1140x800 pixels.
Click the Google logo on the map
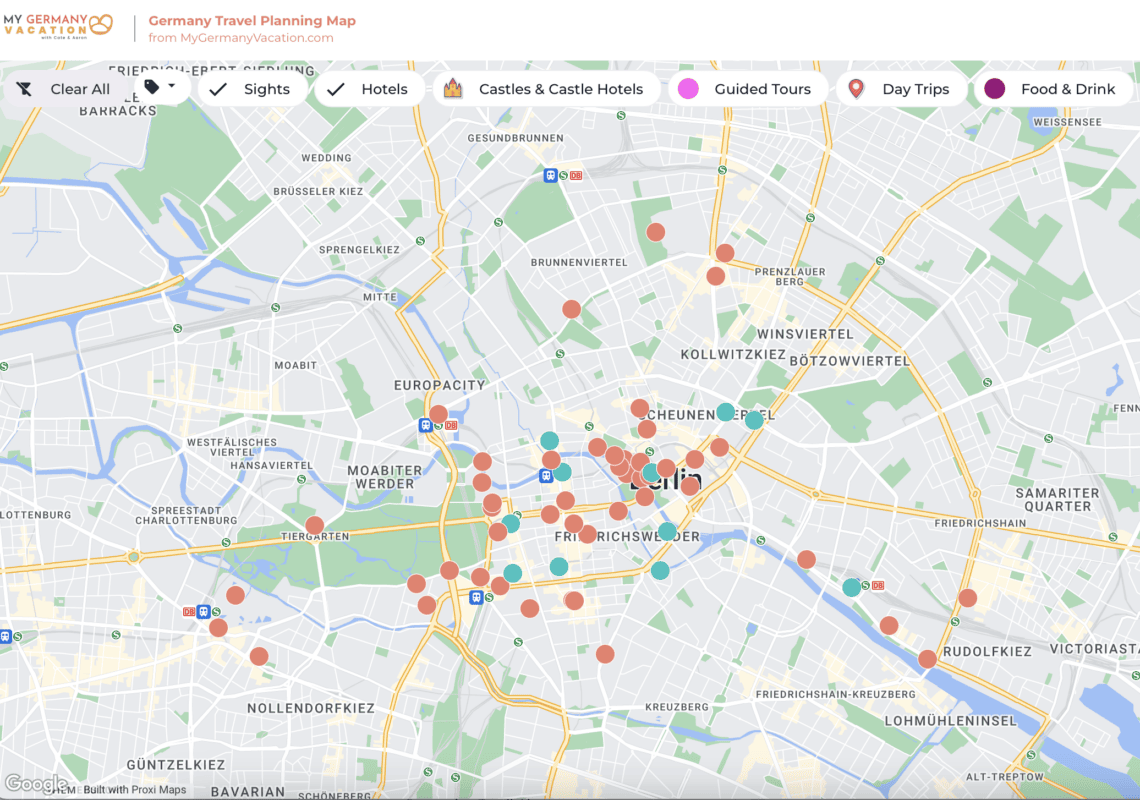pos(36,784)
